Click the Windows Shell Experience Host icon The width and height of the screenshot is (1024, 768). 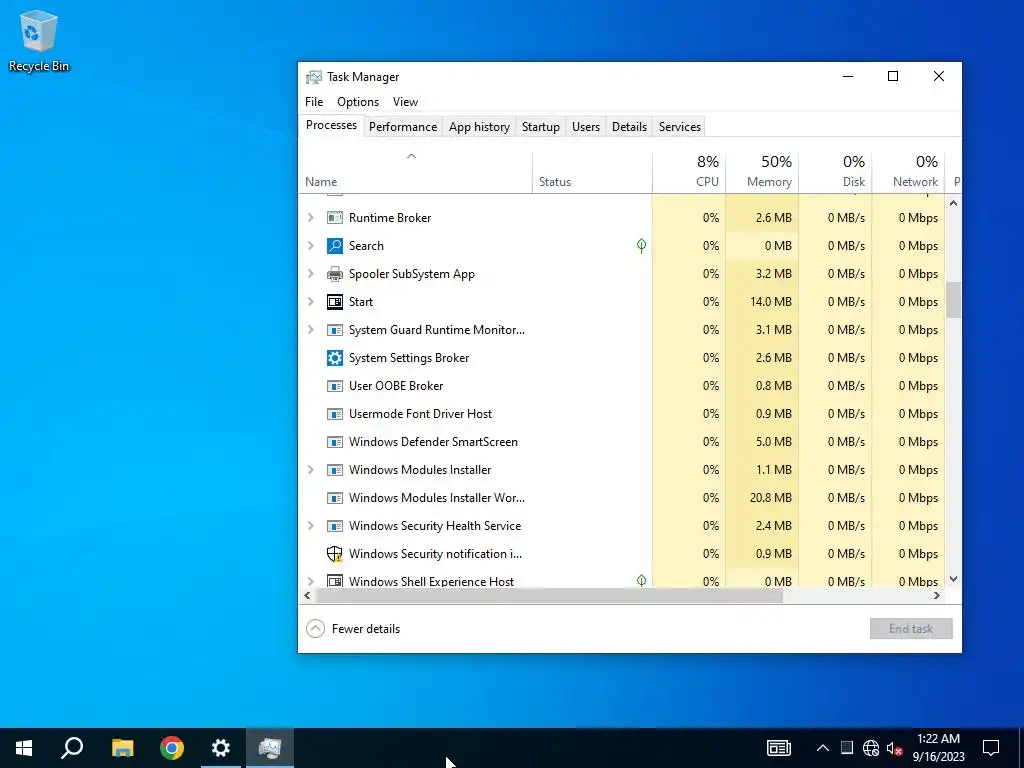(334, 581)
